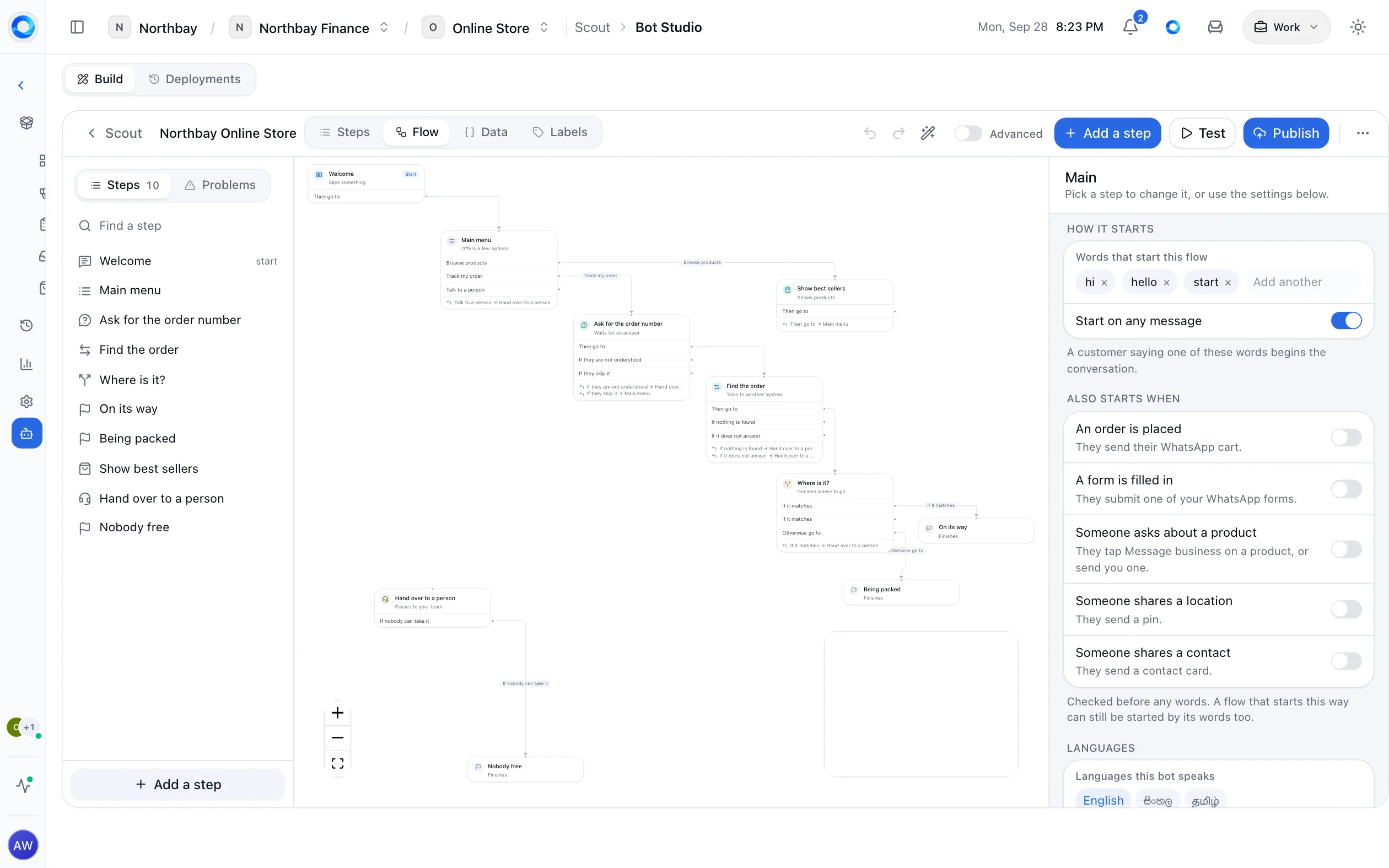Image resolution: width=1389 pixels, height=868 pixels.
Task: Open the inbox tray icon
Action: [x=1215, y=27]
